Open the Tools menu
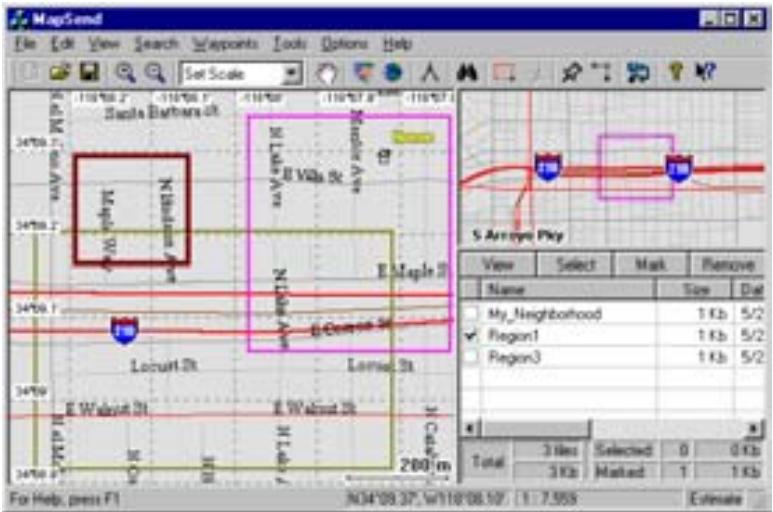 (290, 44)
